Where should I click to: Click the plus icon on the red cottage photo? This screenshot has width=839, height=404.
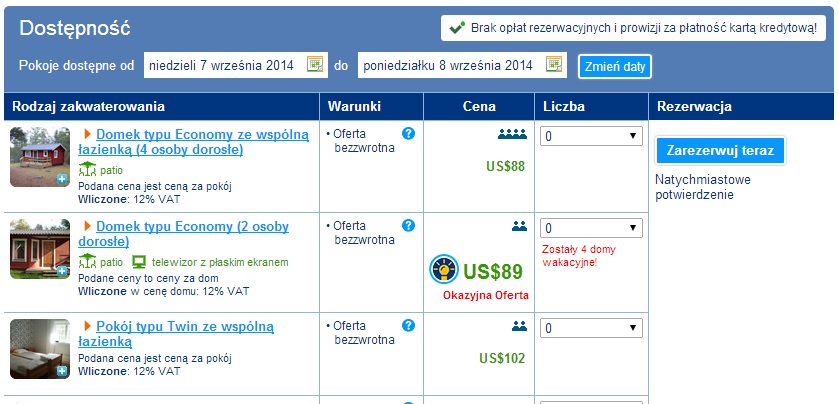pos(62,179)
